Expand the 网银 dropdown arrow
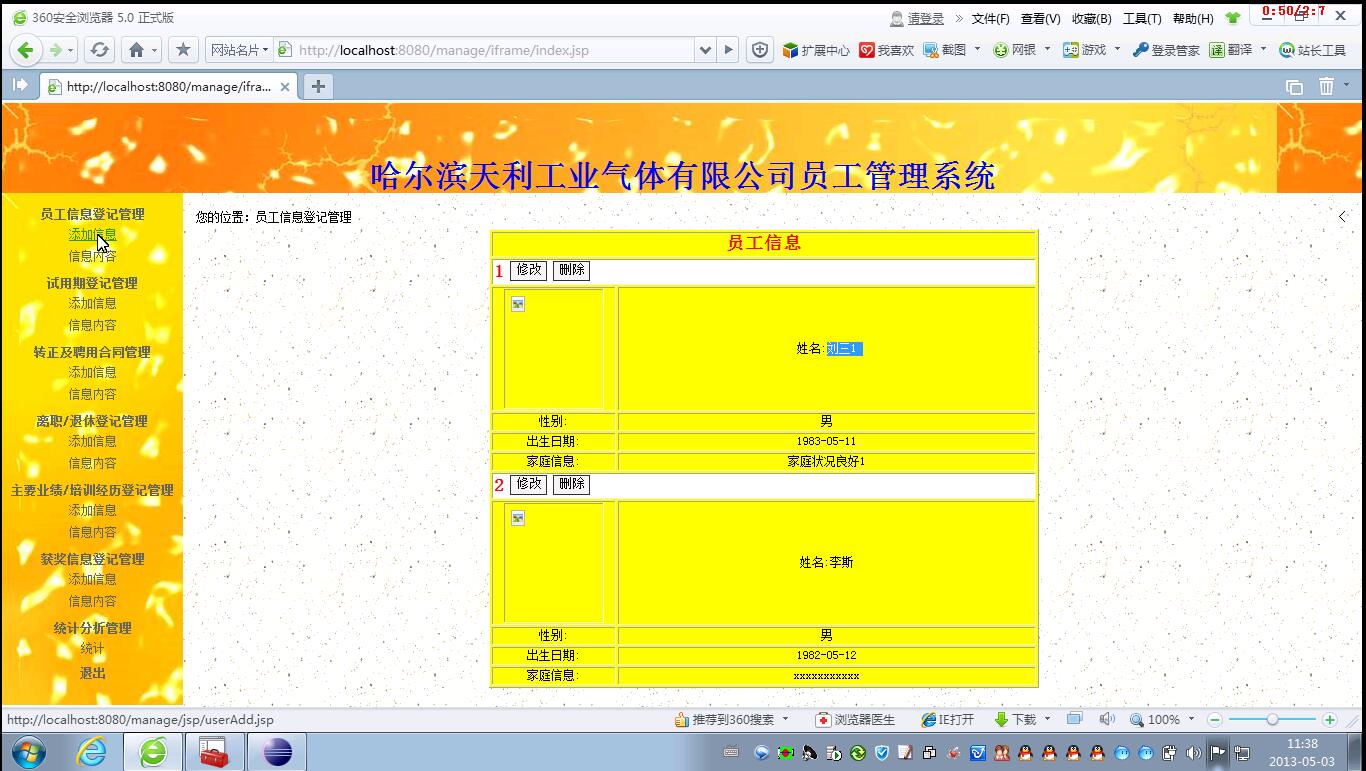 tap(1047, 49)
